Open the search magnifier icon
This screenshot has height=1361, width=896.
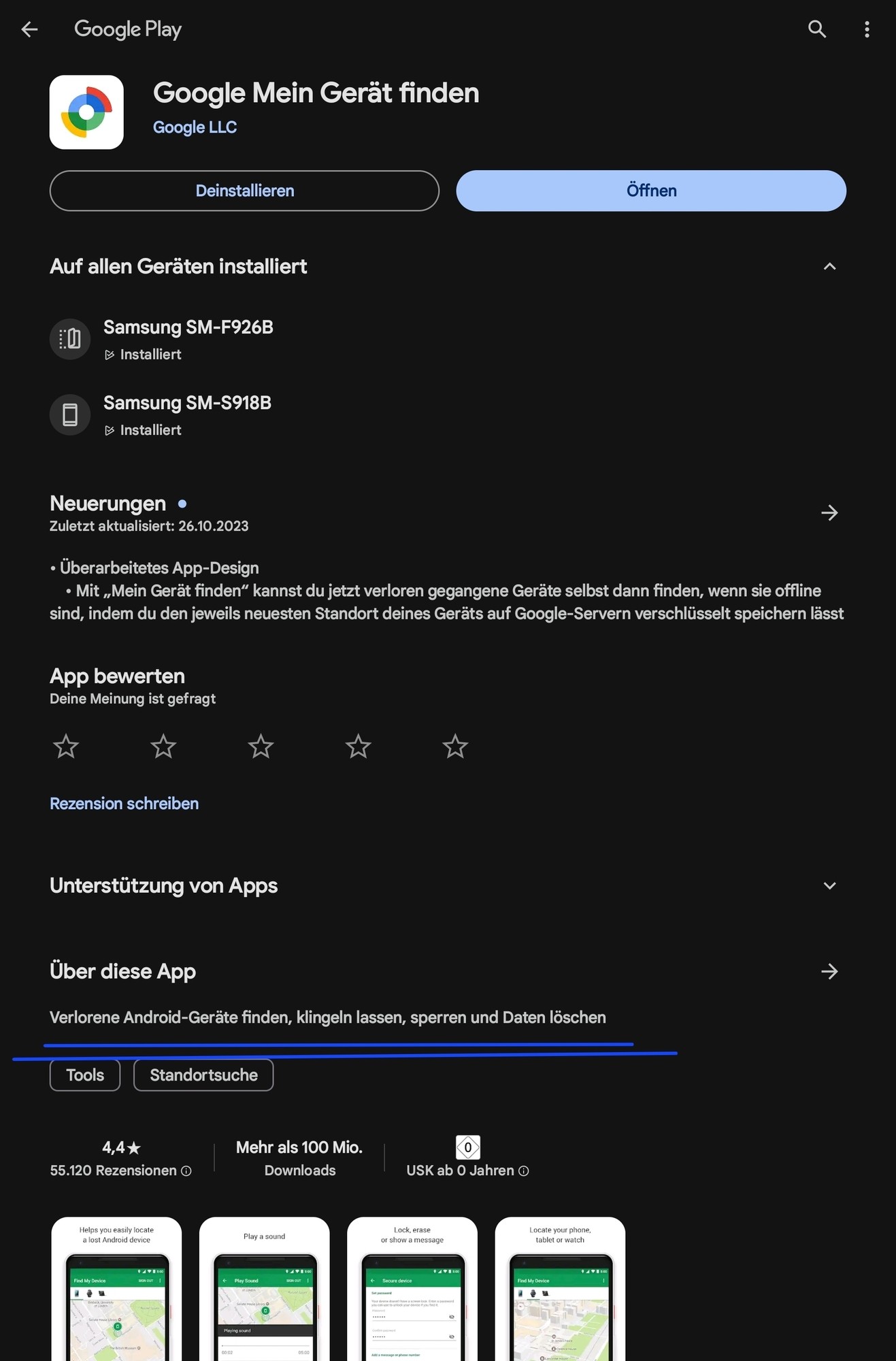(x=817, y=29)
